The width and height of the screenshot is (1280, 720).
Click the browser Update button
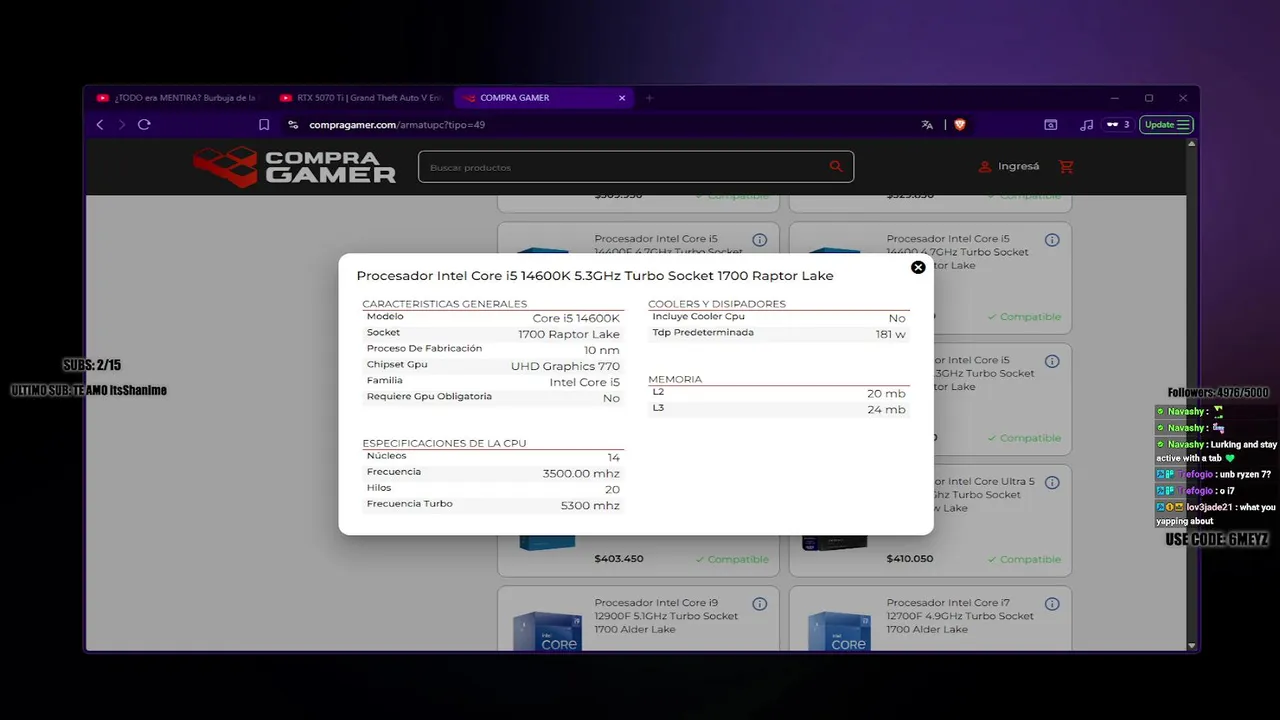tap(1166, 125)
